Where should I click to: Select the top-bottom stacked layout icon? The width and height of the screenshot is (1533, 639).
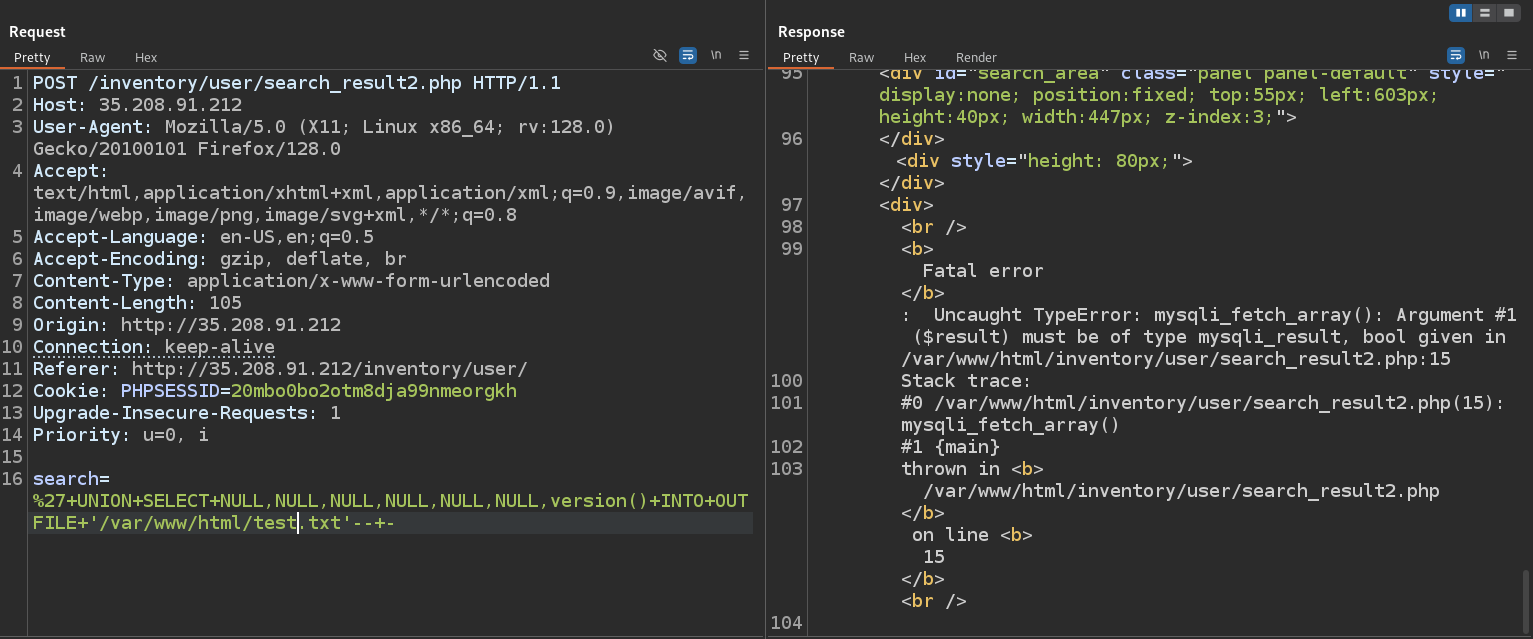tap(1485, 13)
